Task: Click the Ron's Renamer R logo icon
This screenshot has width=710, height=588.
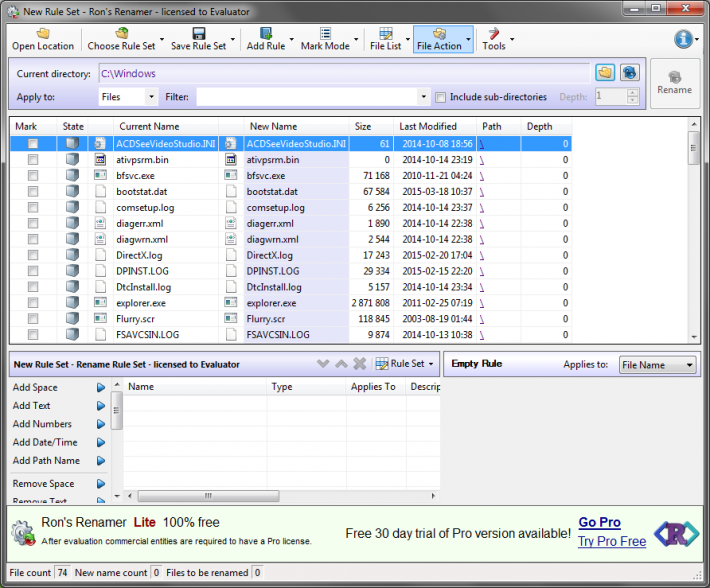Action: coord(676,534)
